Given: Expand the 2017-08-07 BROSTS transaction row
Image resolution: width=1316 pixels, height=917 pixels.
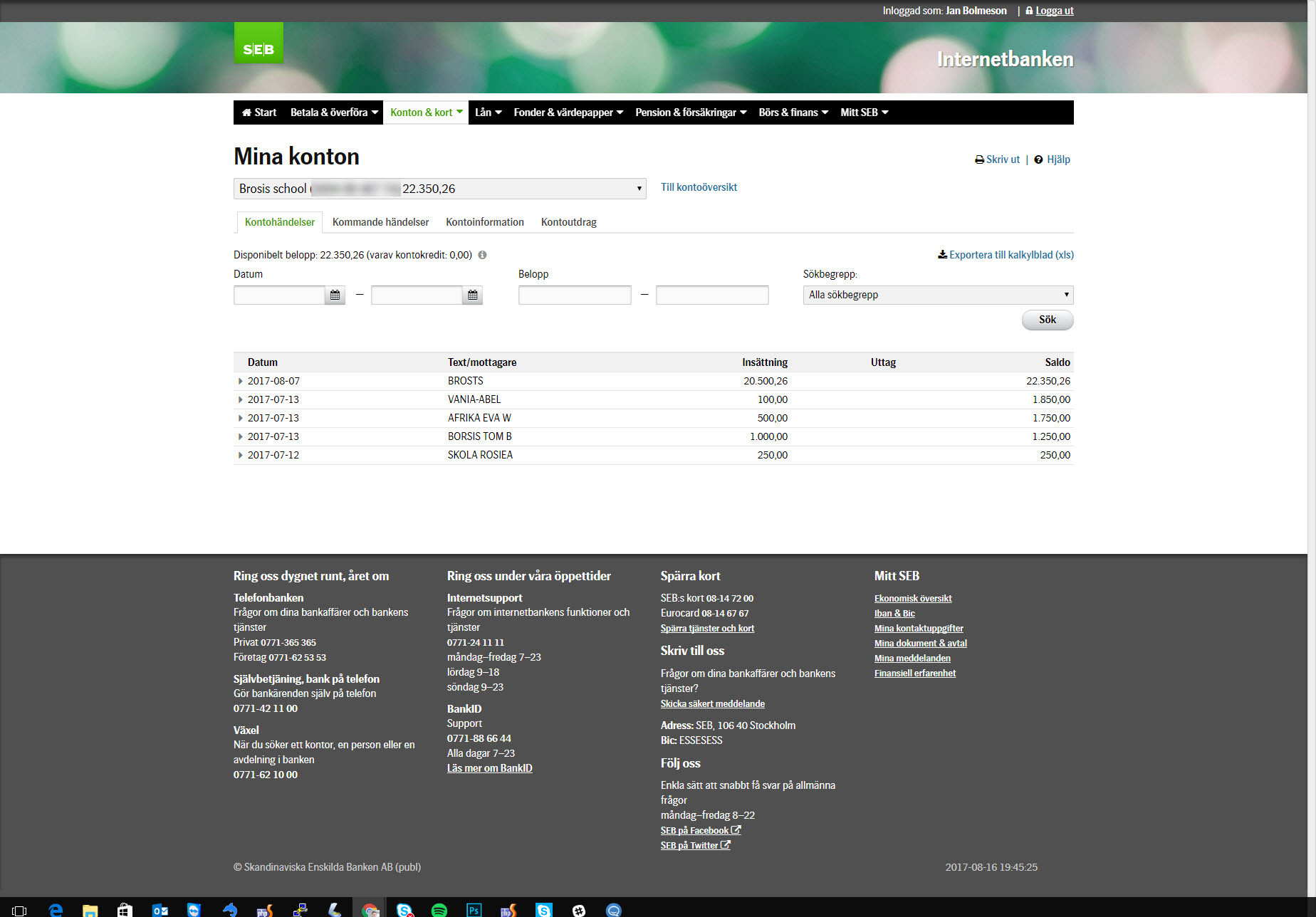Looking at the screenshot, I should (240, 382).
